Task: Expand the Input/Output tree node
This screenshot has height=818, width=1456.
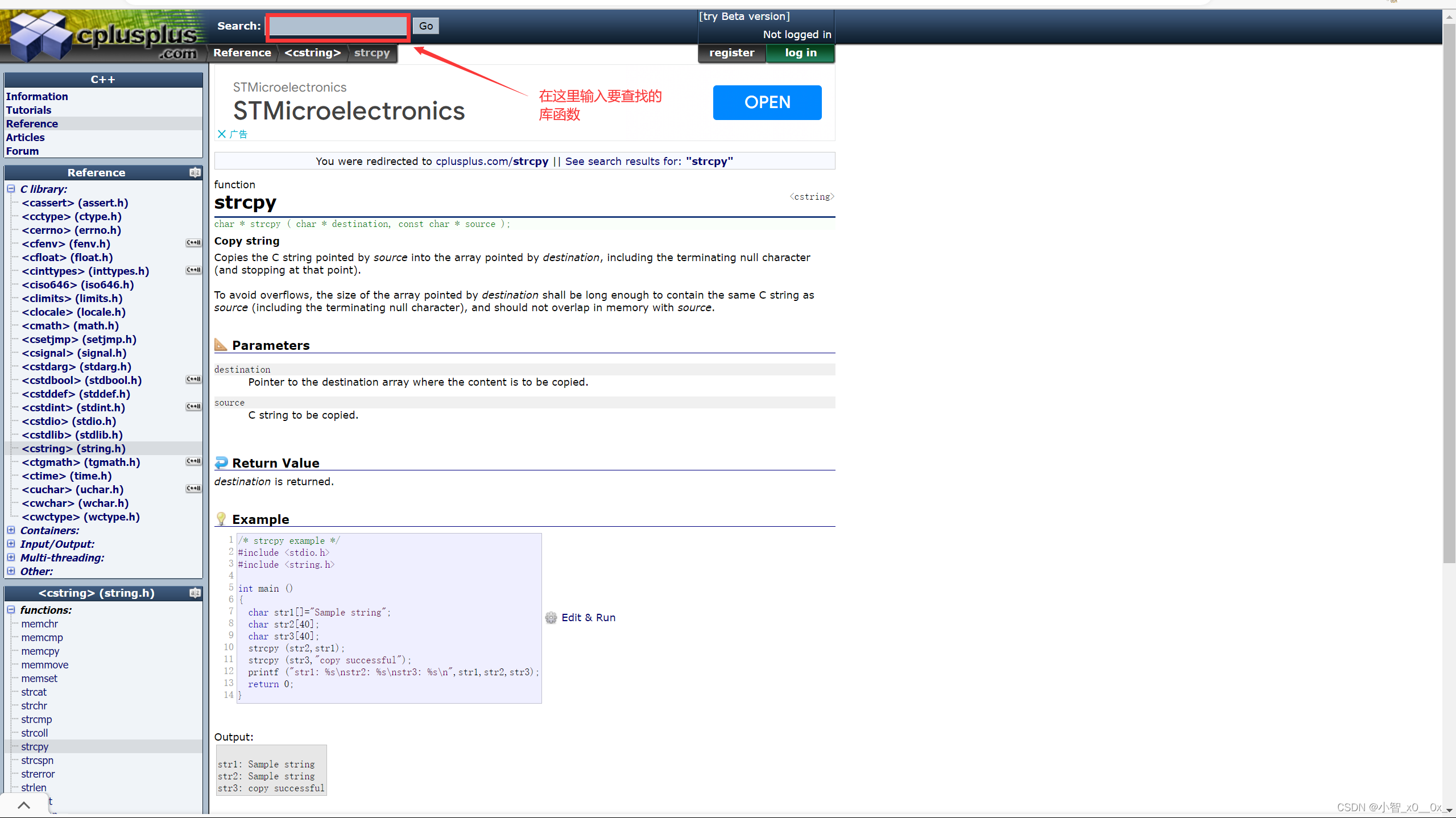Action: coord(11,544)
